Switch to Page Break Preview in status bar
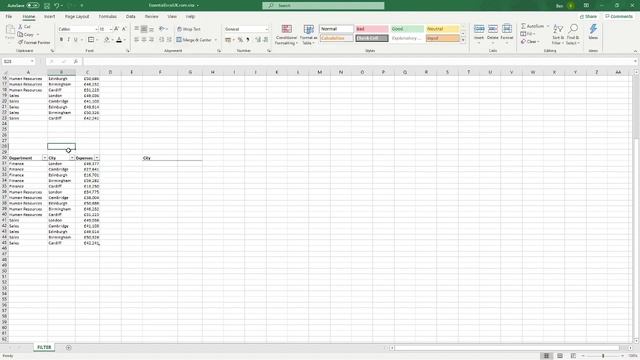This screenshot has height=360, width=640. pyautogui.click(x=573, y=356)
